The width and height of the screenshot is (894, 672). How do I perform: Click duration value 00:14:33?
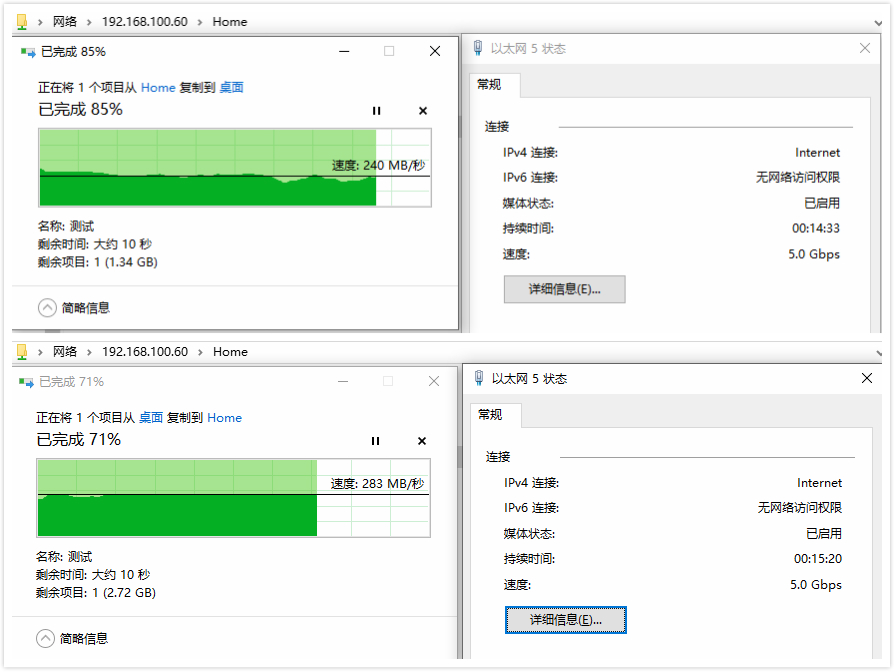click(815, 229)
